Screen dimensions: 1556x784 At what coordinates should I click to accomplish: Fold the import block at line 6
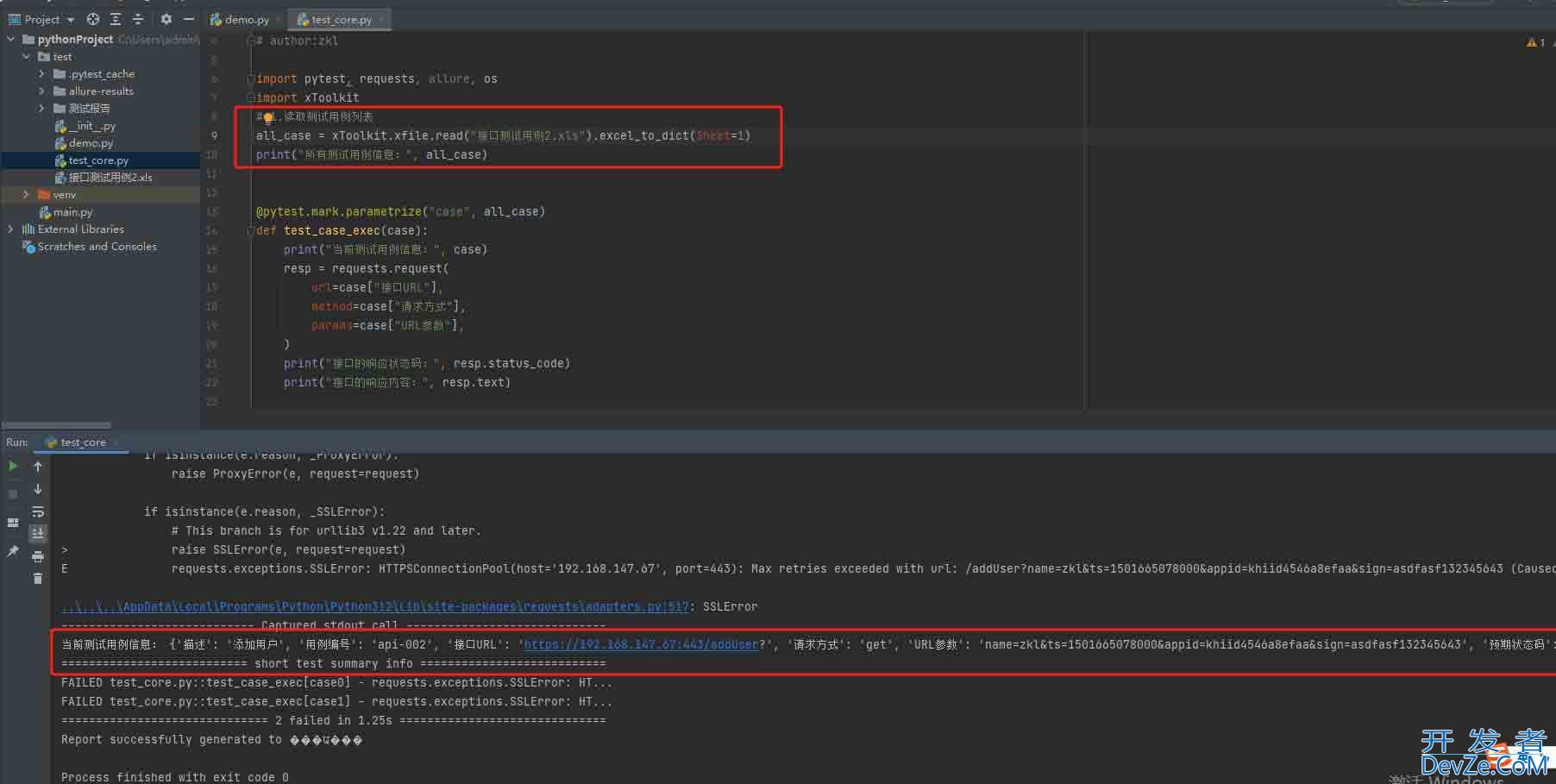[x=250, y=78]
